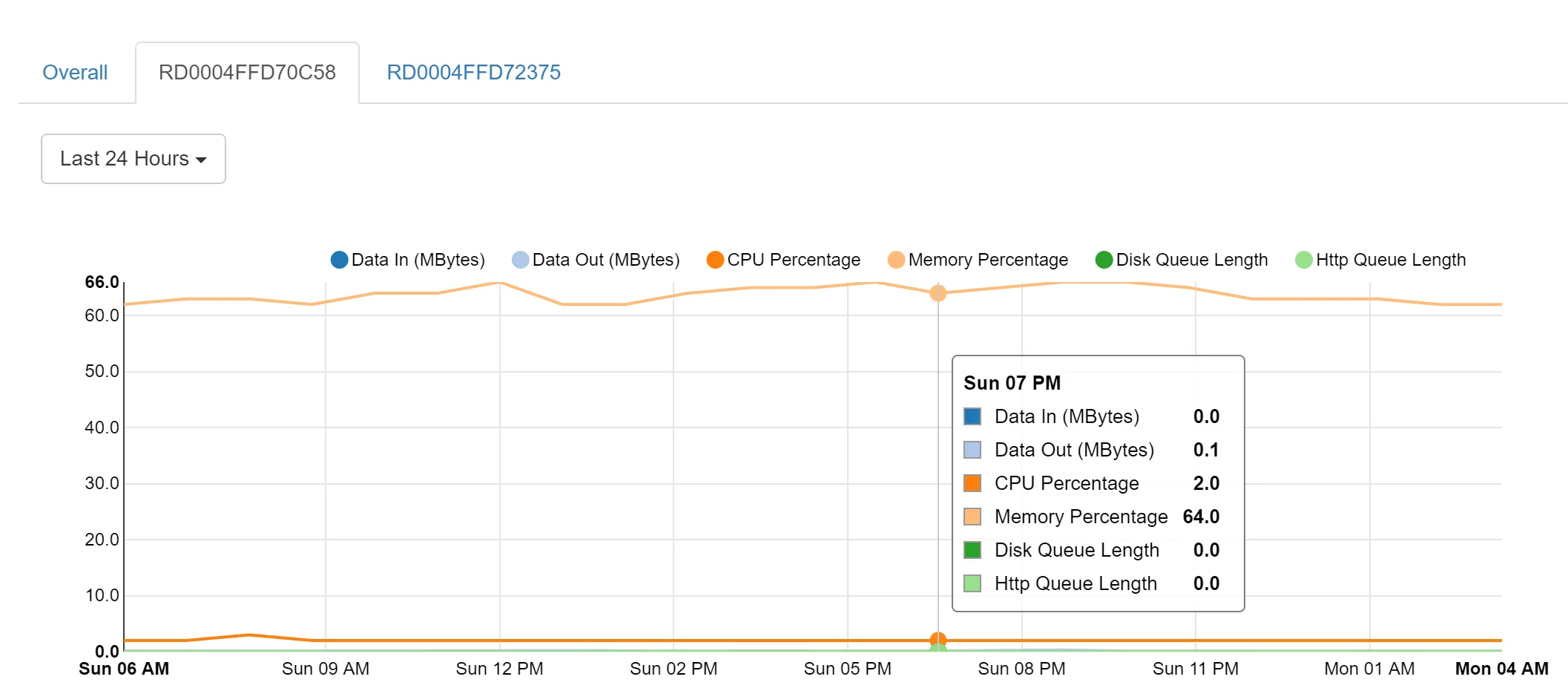The image size is (1568, 691).
Task: Click the Memory Percentage swatch in tooltip
Action: point(972,517)
